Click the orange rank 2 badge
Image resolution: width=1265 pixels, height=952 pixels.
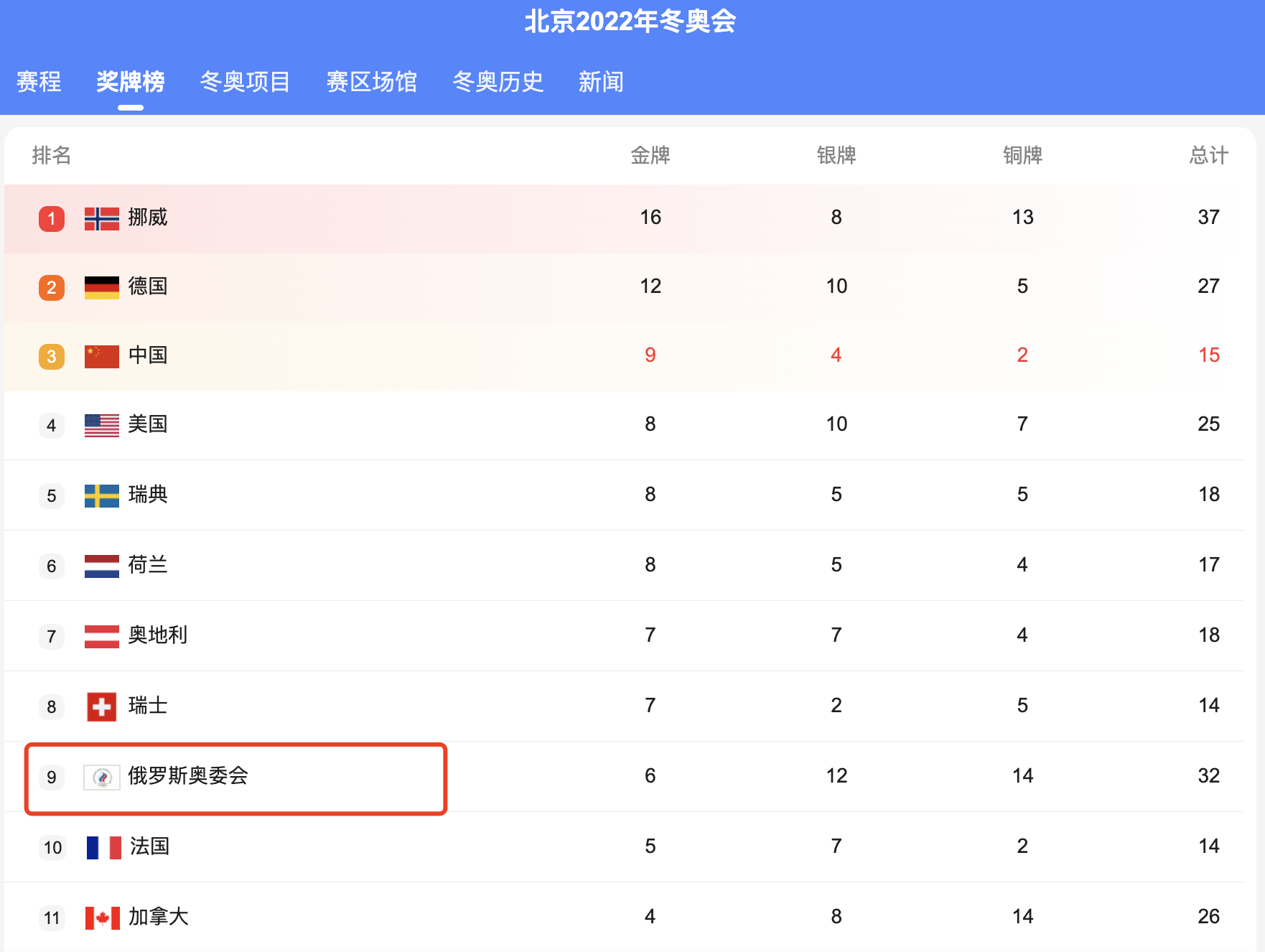click(52, 288)
